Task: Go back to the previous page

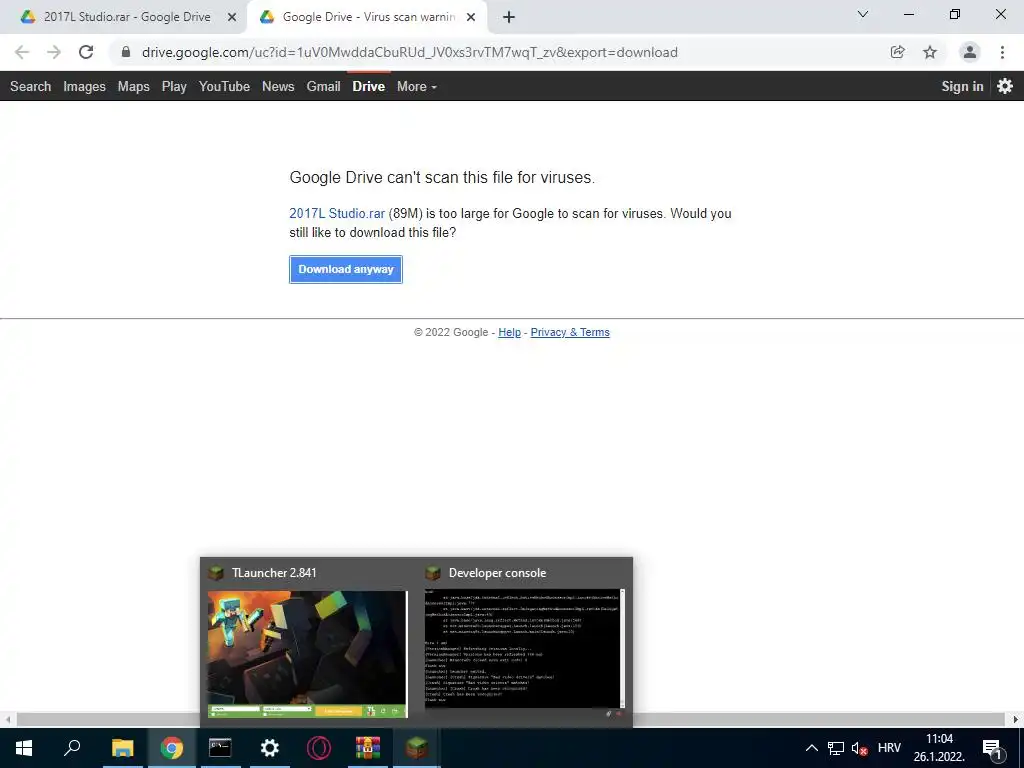Action: (x=22, y=52)
